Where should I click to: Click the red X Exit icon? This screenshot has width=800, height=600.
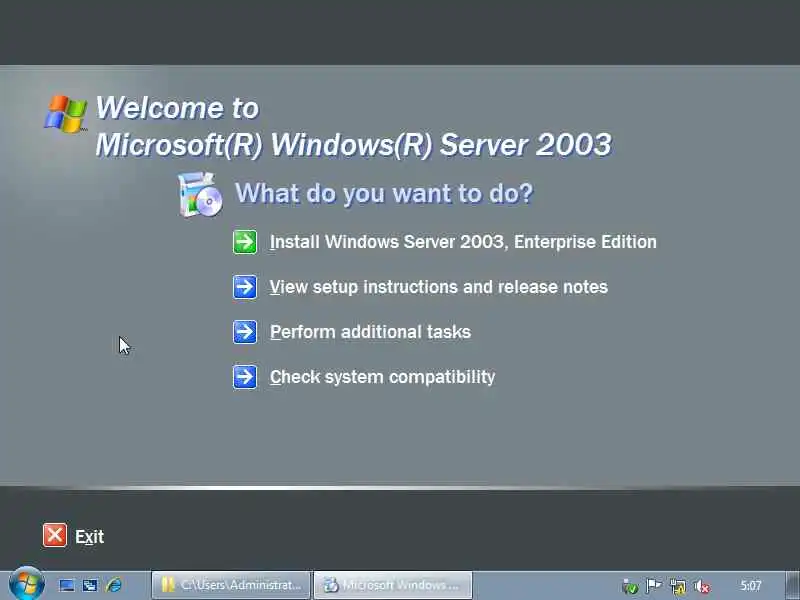click(x=55, y=535)
